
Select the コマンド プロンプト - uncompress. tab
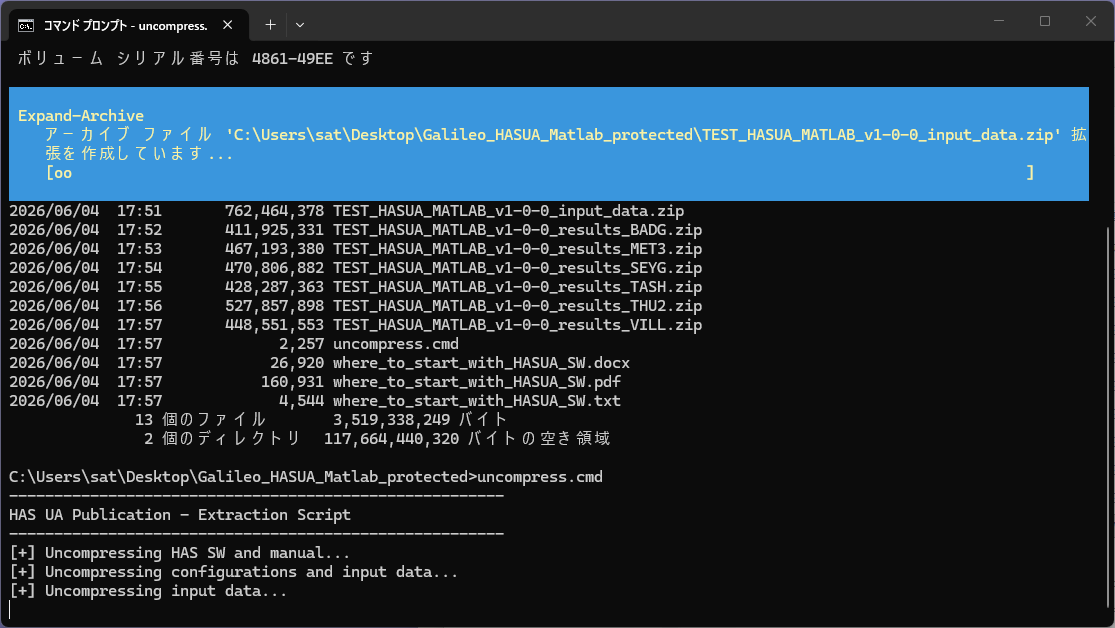(x=129, y=25)
